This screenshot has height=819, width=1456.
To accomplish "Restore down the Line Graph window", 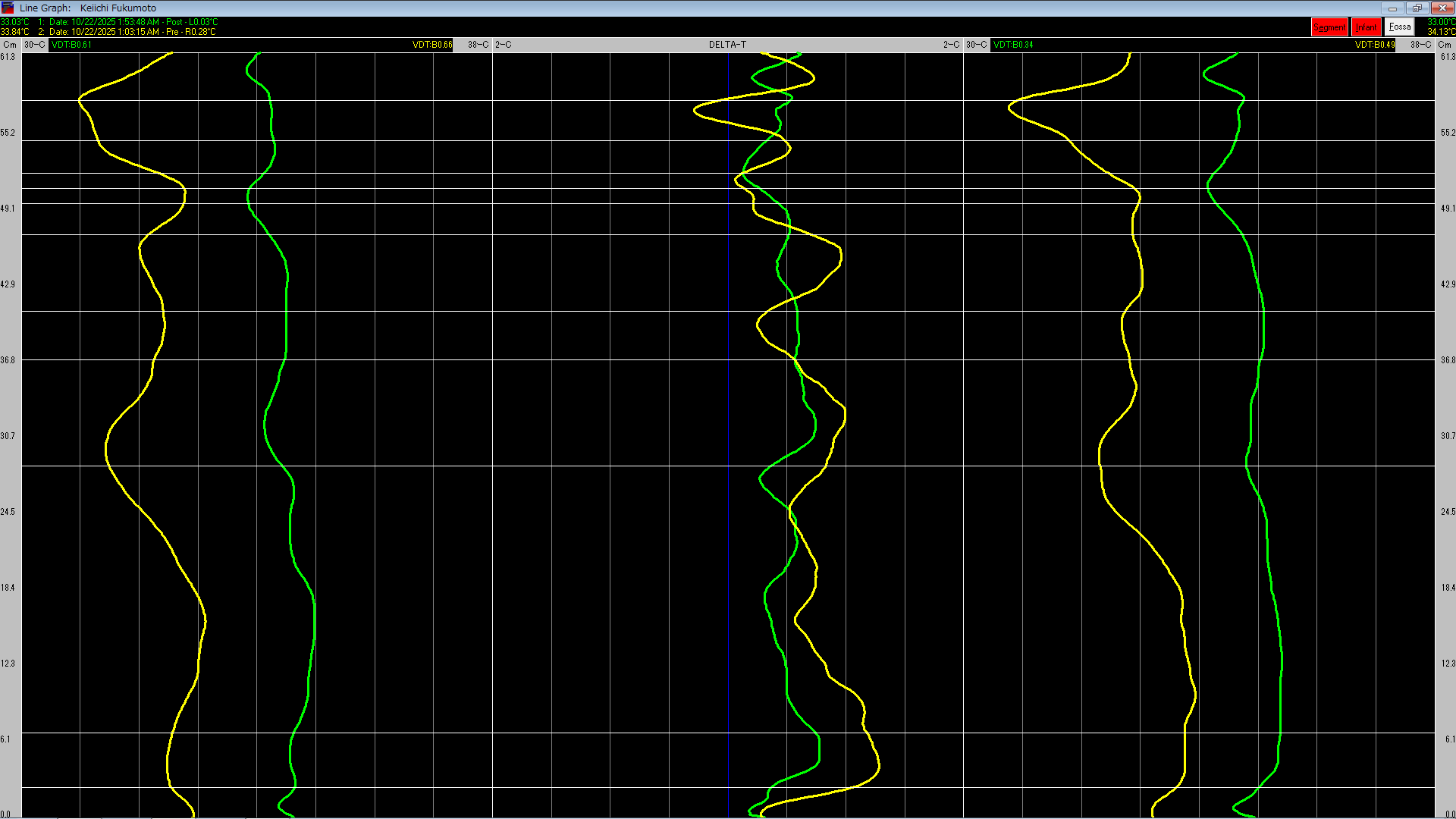I will click(x=1417, y=8).
